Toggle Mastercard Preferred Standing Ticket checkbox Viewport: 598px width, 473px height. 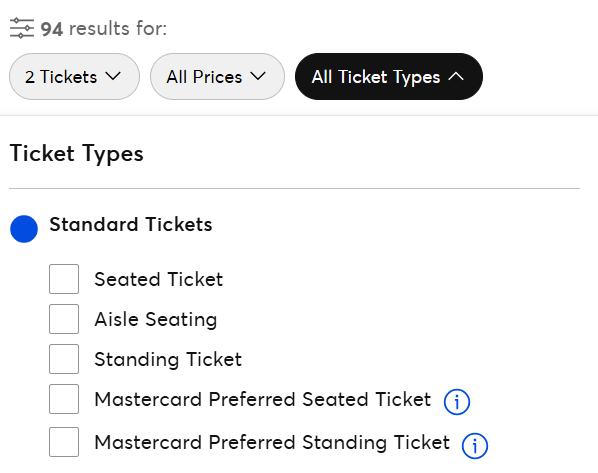64,442
